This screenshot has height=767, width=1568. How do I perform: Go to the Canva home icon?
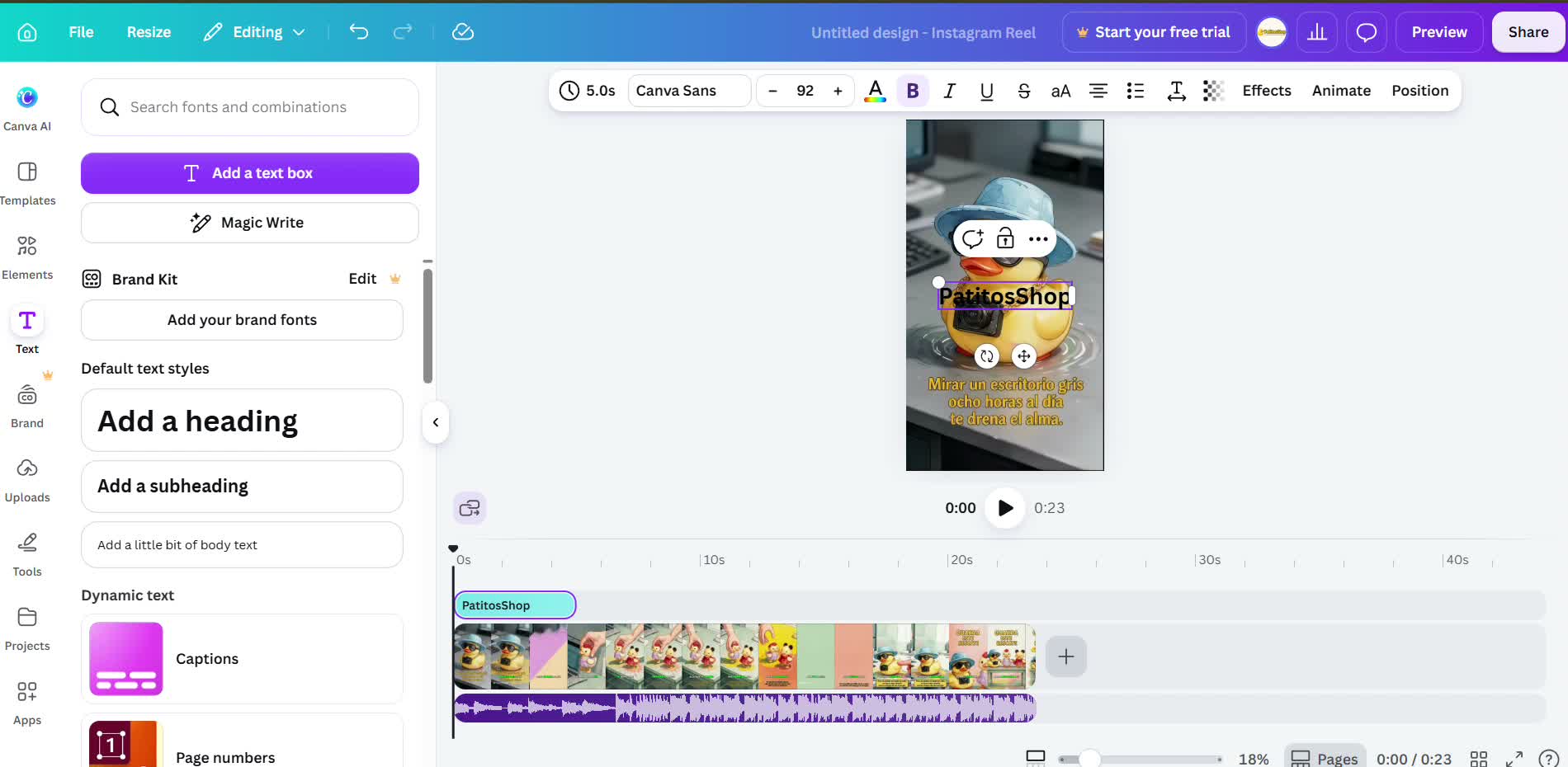click(27, 32)
